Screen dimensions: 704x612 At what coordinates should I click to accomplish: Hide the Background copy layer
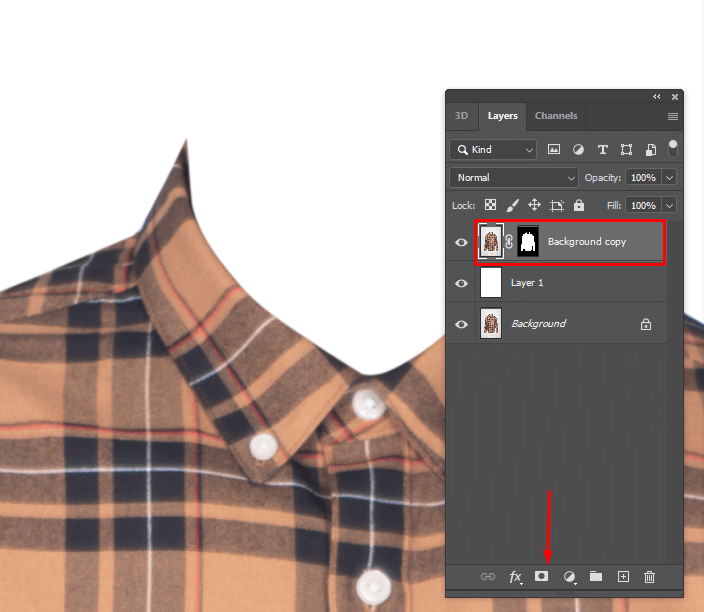[461, 242]
